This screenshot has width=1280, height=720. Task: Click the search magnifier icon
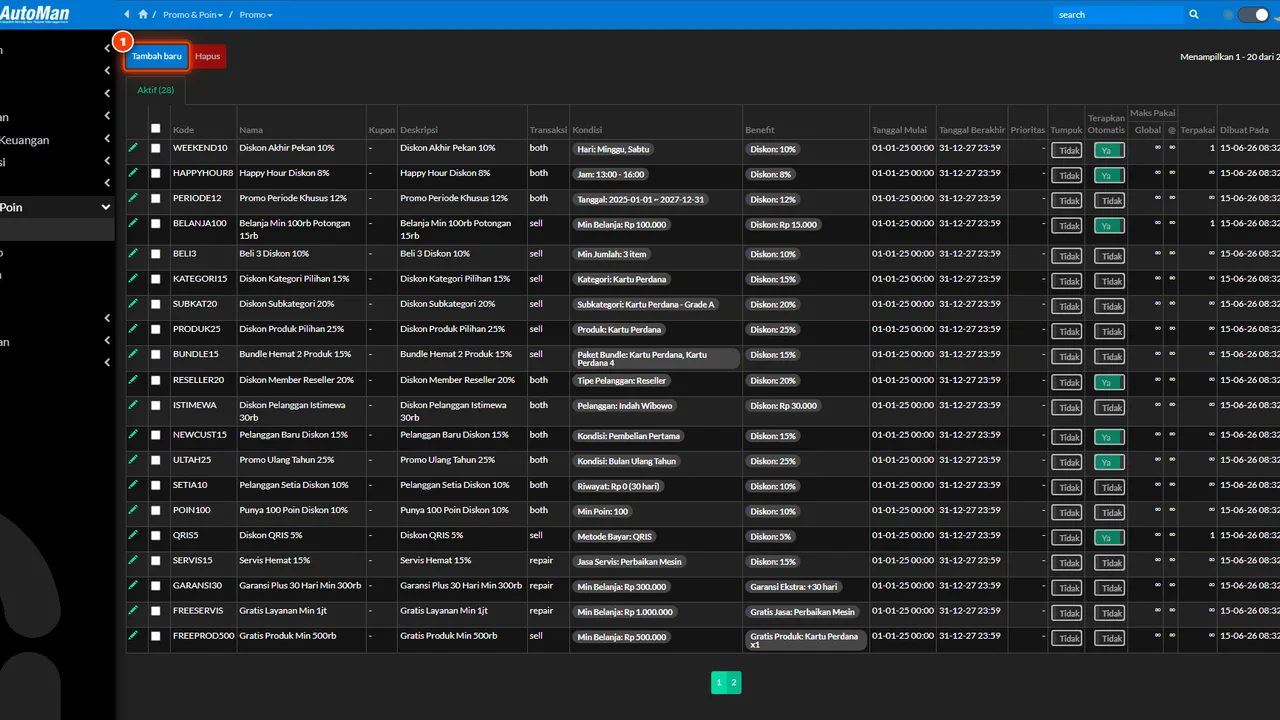tap(1194, 15)
